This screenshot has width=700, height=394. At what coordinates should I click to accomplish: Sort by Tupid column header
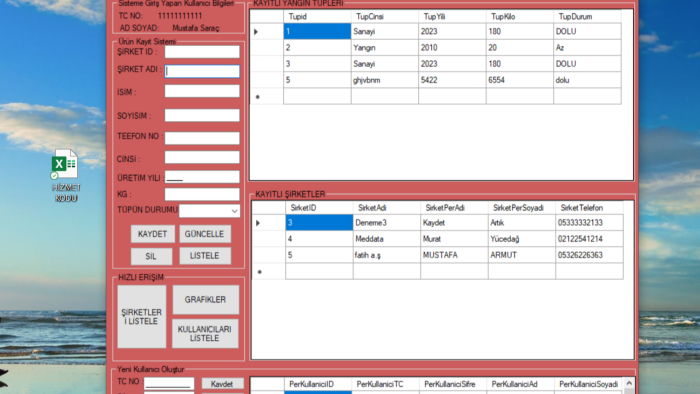tap(317, 17)
